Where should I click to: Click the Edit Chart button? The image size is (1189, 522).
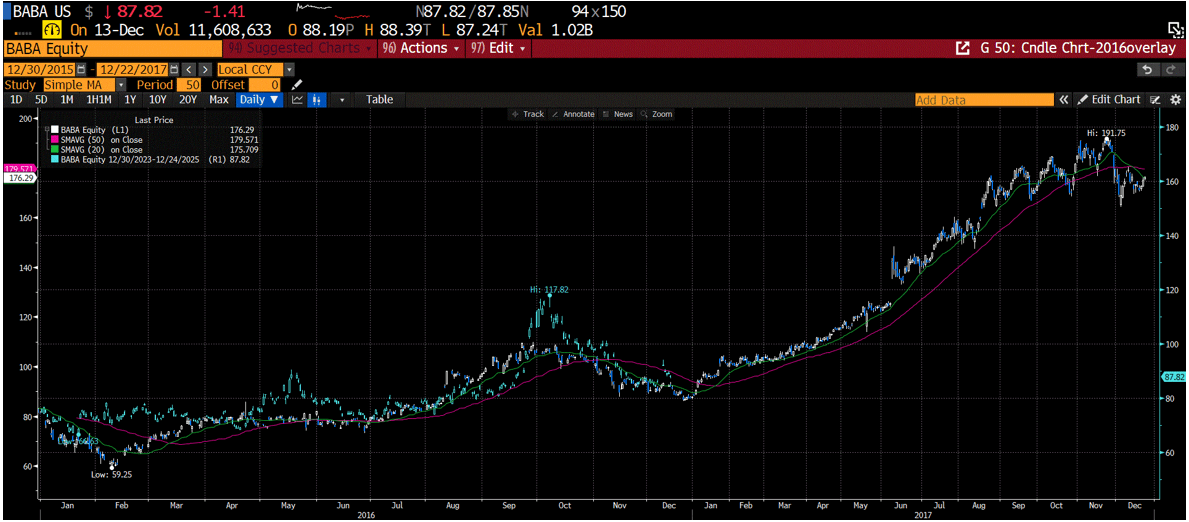click(x=1109, y=99)
